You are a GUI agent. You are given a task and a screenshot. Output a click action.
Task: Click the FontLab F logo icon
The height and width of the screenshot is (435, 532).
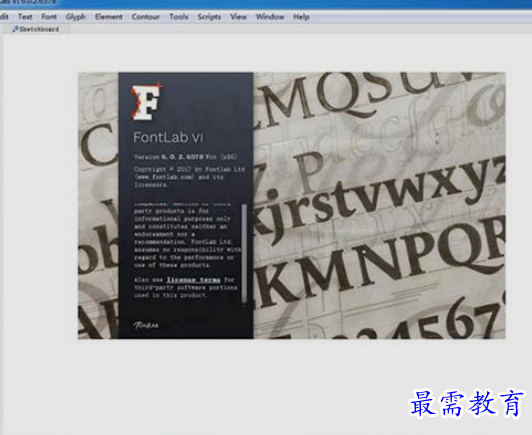pos(147,101)
